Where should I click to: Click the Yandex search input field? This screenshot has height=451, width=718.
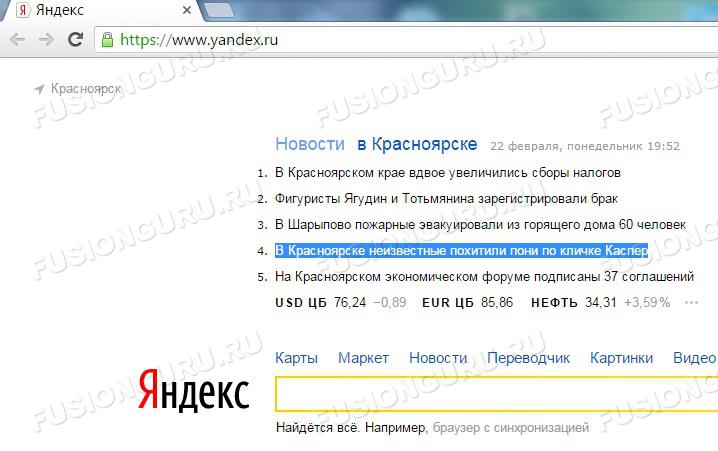tap(496, 394)
